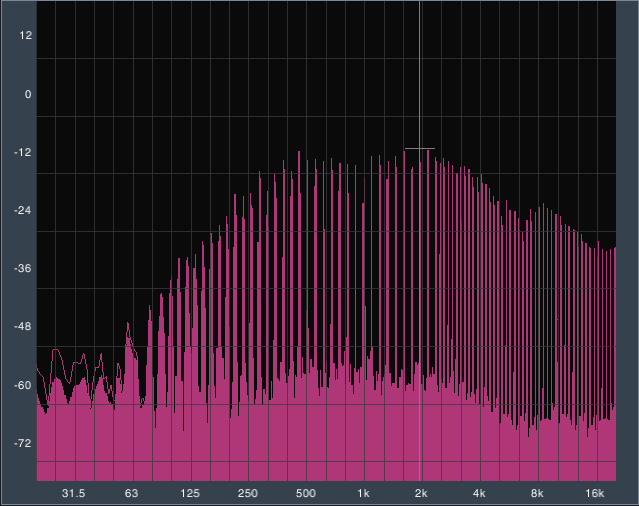Click the 125 Hz frequency label

[x=189, y=493]
